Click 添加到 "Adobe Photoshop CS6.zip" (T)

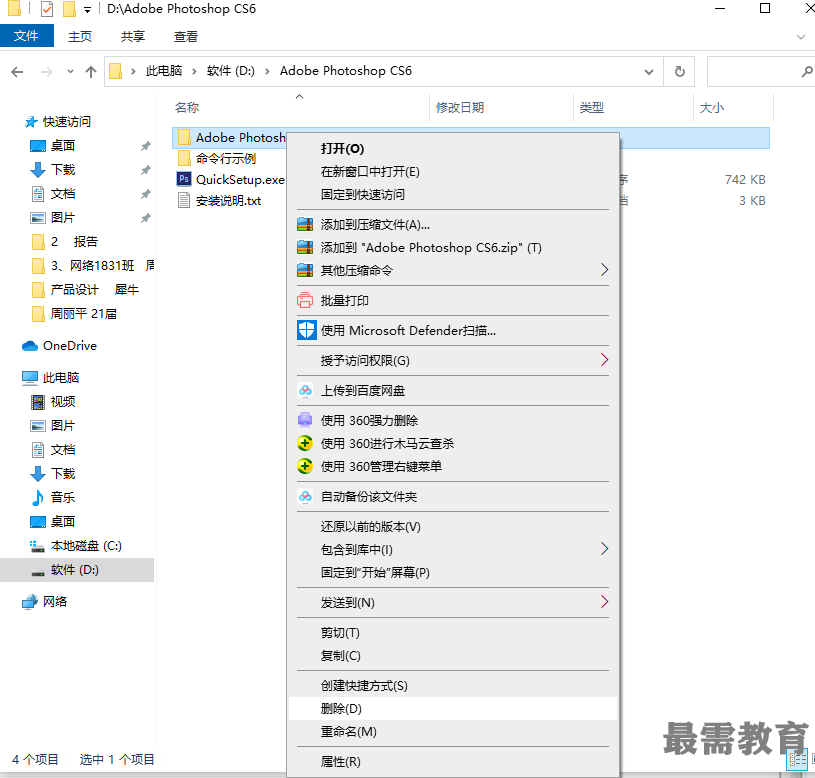[453, 247]
